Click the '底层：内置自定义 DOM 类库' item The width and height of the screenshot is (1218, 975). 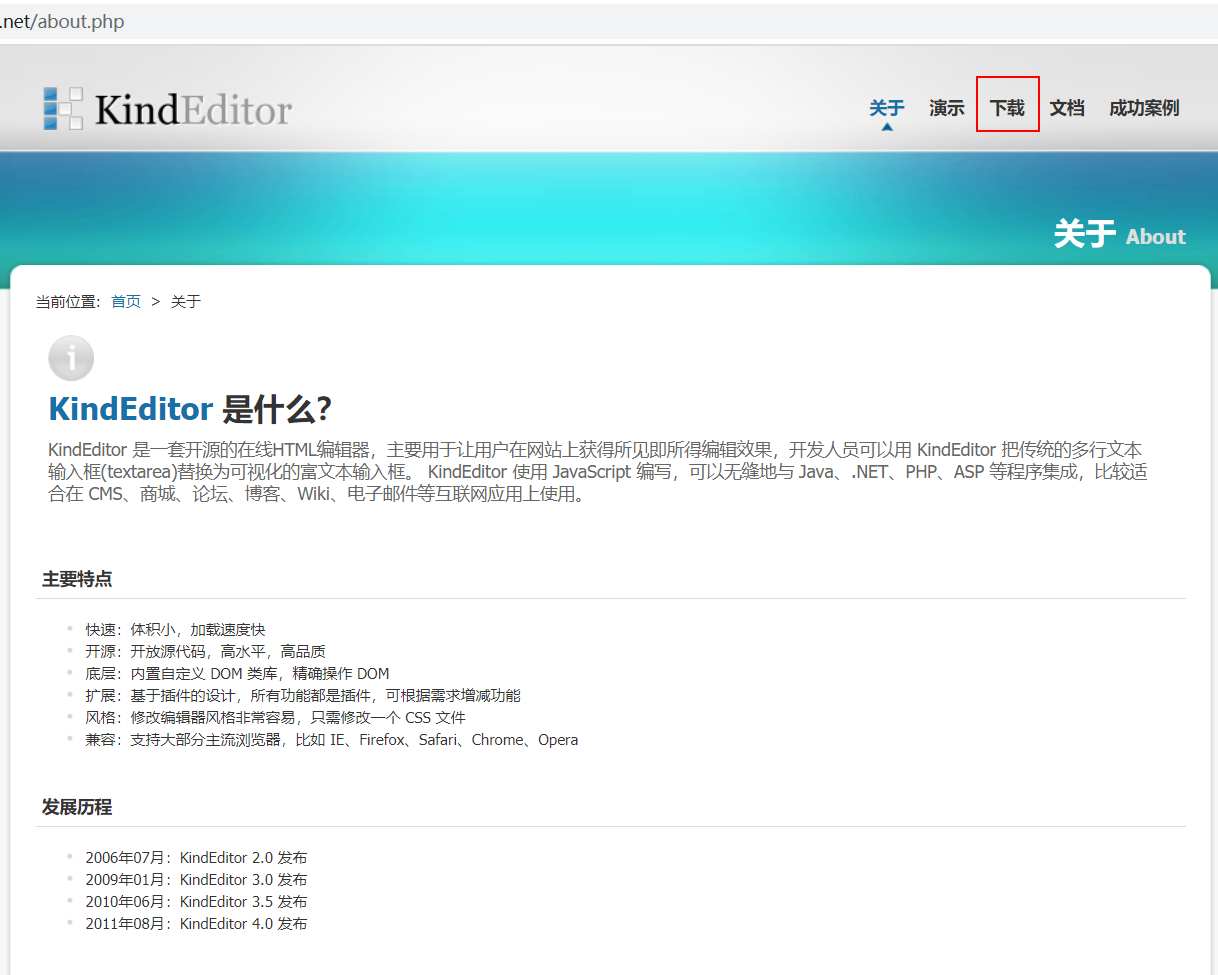(x=237, y=674)
